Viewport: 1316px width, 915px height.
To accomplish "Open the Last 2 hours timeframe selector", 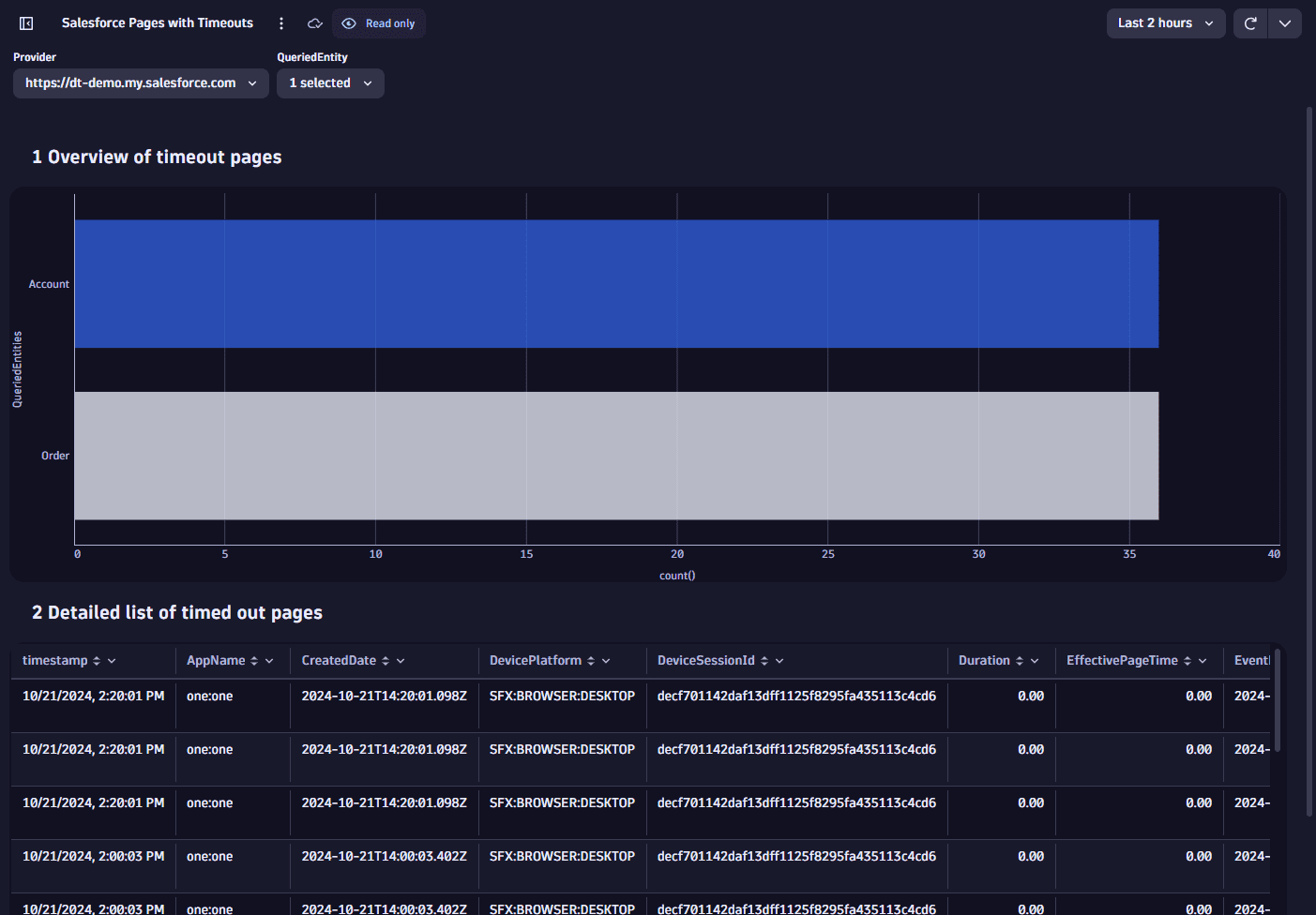I will click(1166, 23).
